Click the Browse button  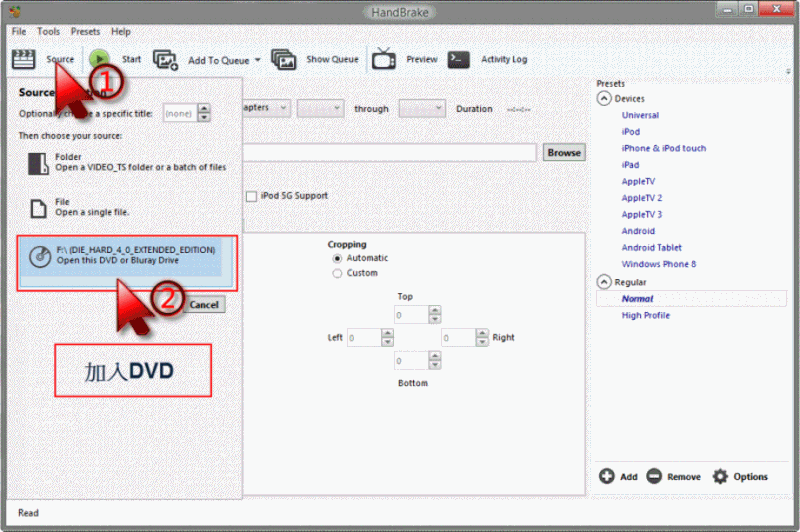(x=564, y=153)
